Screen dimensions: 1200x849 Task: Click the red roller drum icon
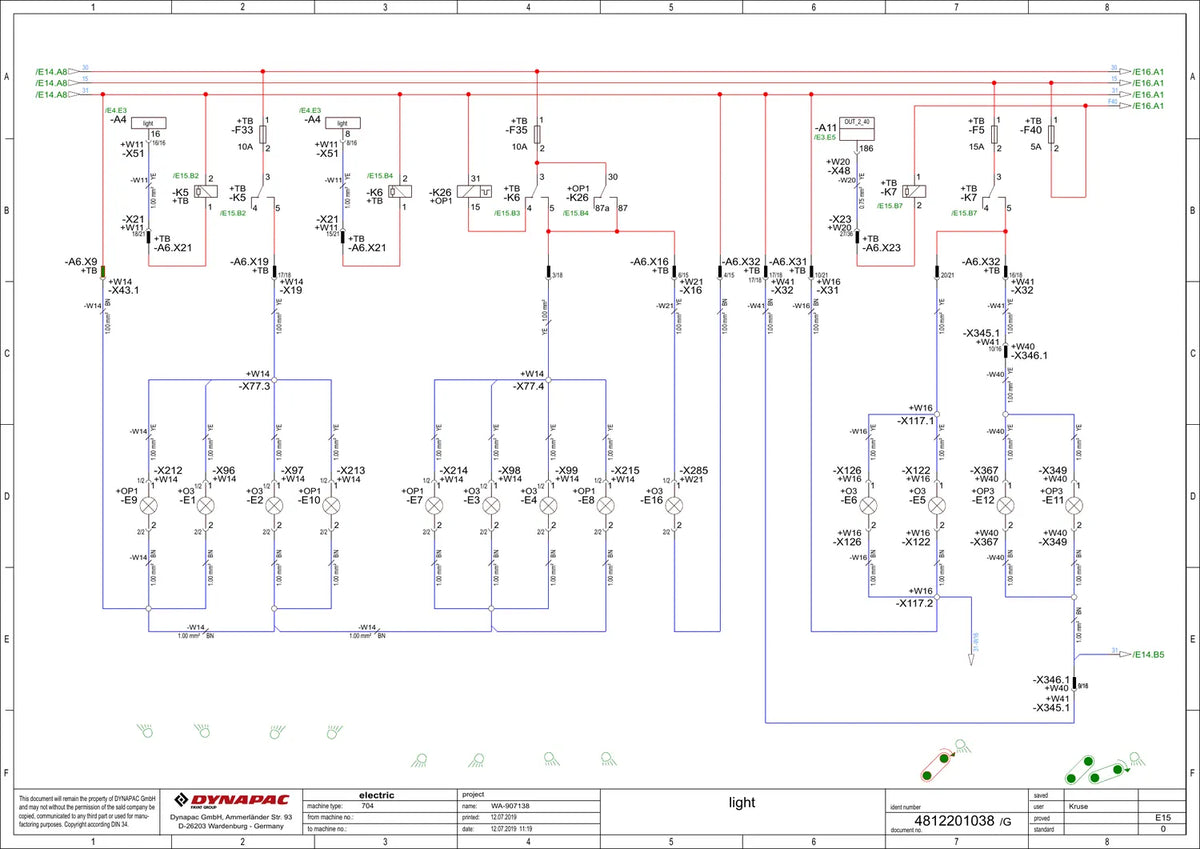[x=938, y=765]
